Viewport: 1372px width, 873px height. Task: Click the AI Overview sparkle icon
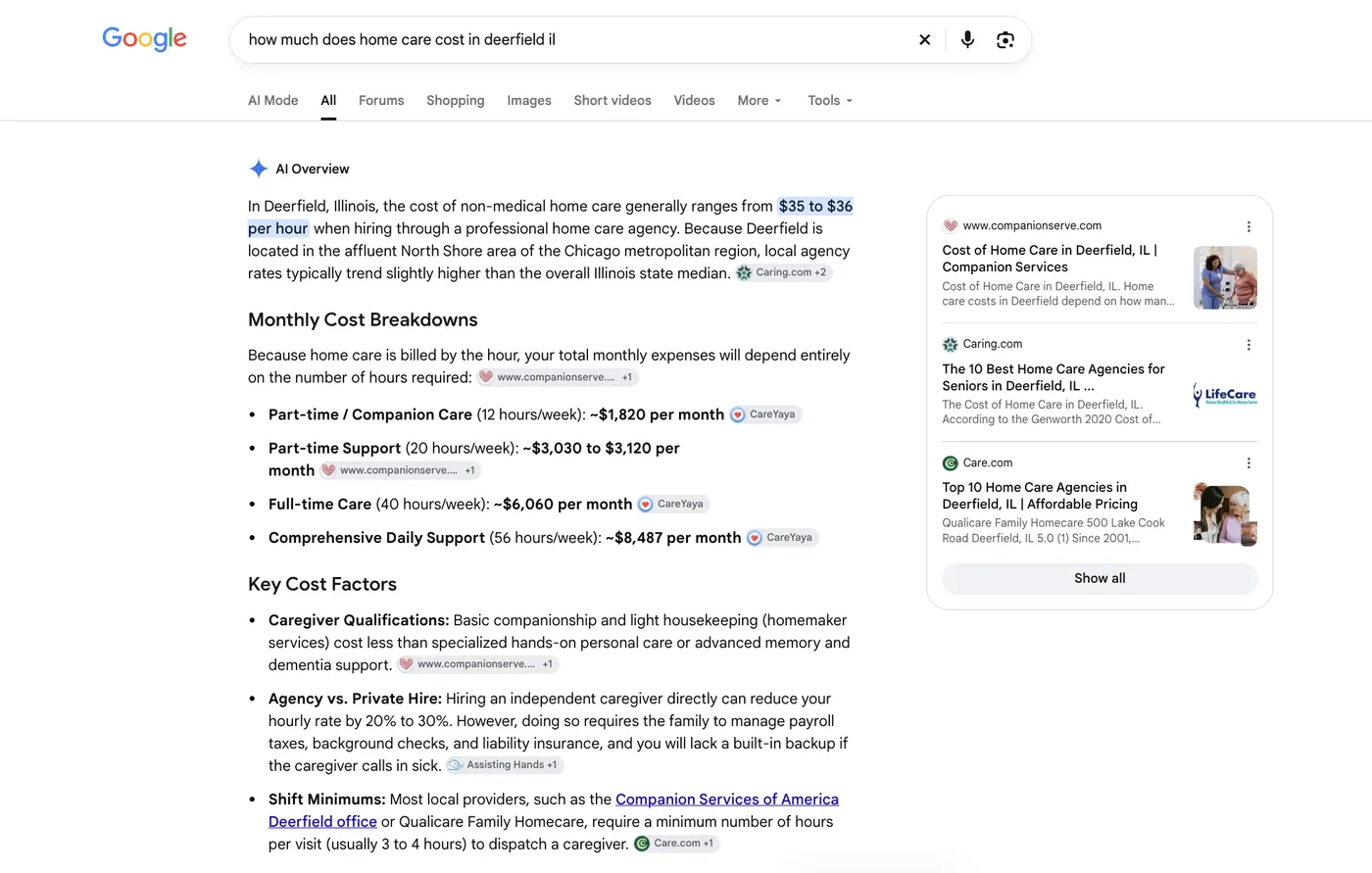[x=259, y=169]
